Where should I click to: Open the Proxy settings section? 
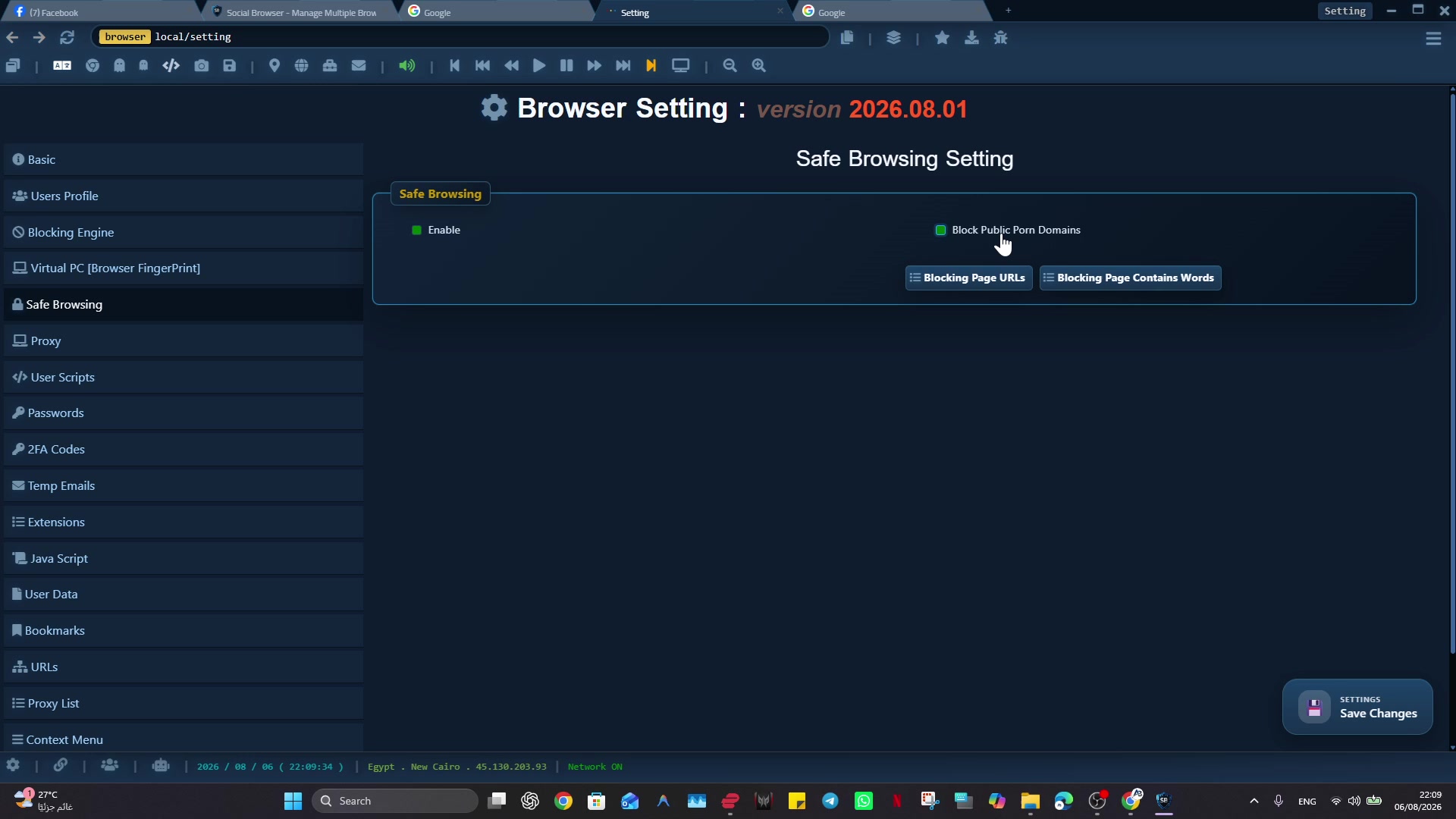184,341
